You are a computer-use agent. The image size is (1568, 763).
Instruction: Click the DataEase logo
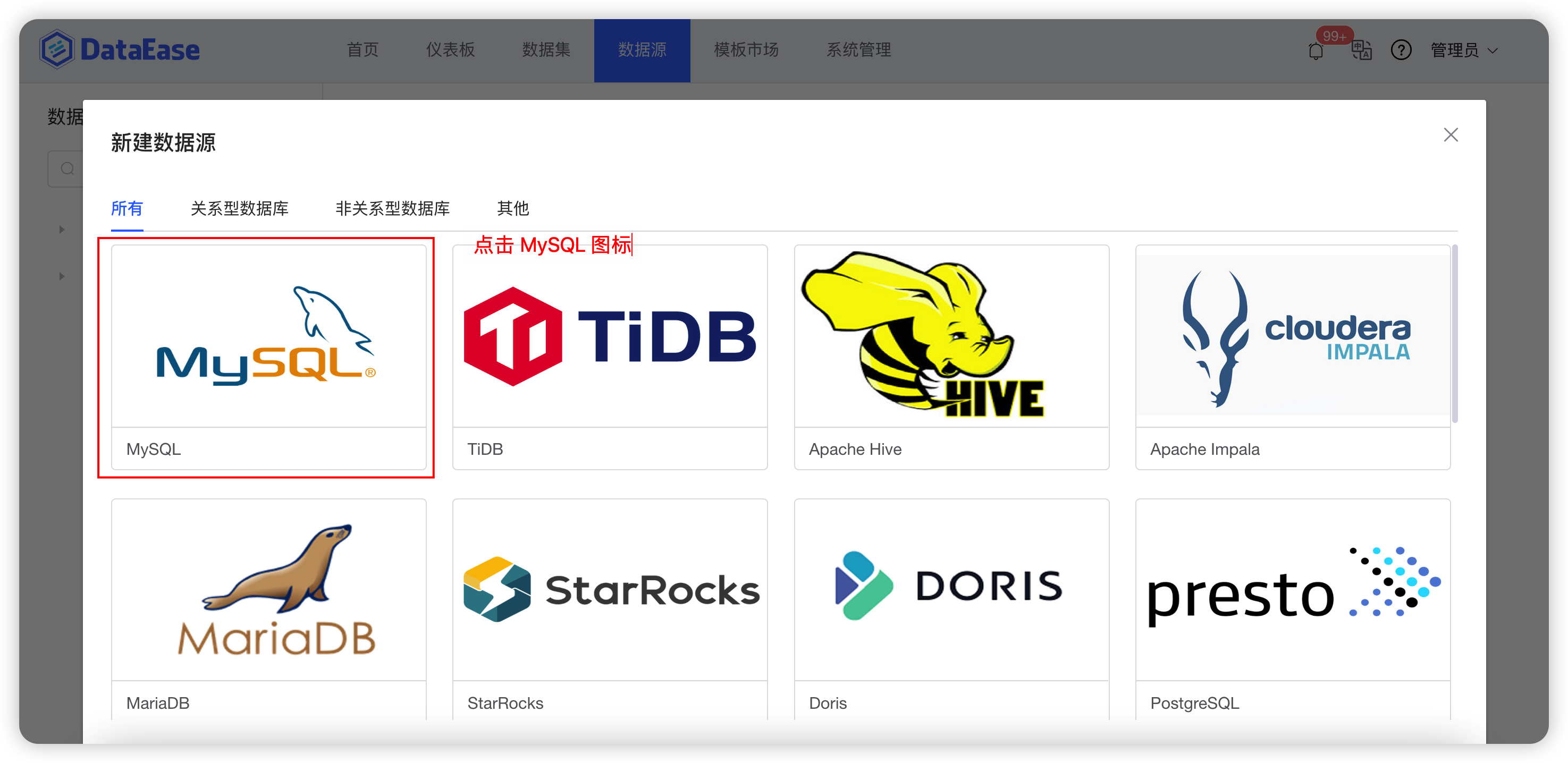tap(120, 49)
